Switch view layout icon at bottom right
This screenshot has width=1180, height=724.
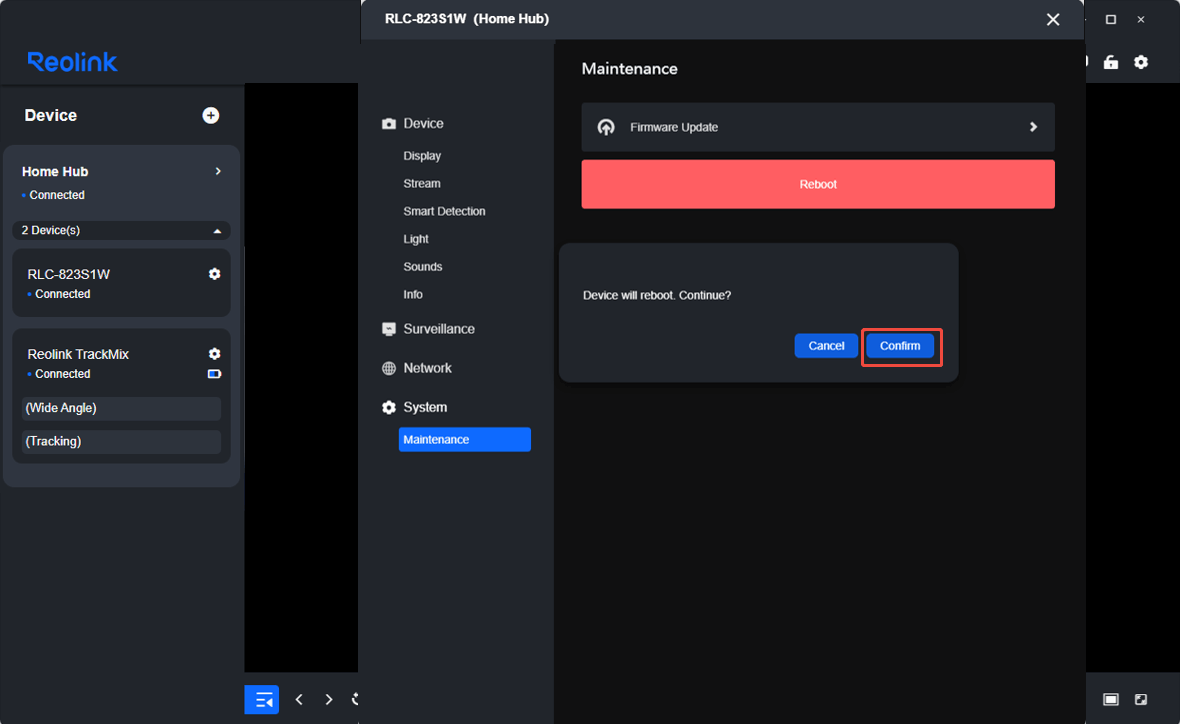[1111, 699]
